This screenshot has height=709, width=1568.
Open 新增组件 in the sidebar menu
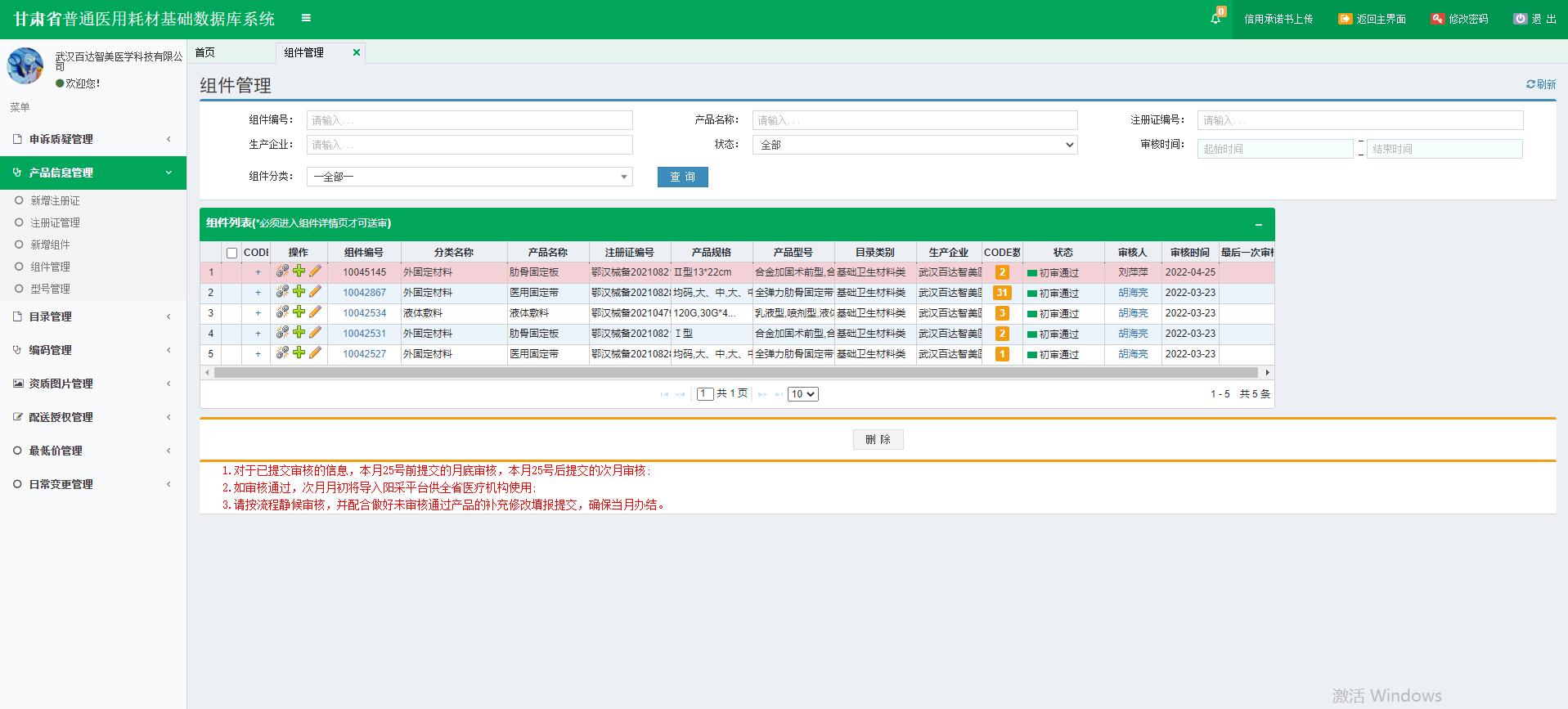click(50, 245)
